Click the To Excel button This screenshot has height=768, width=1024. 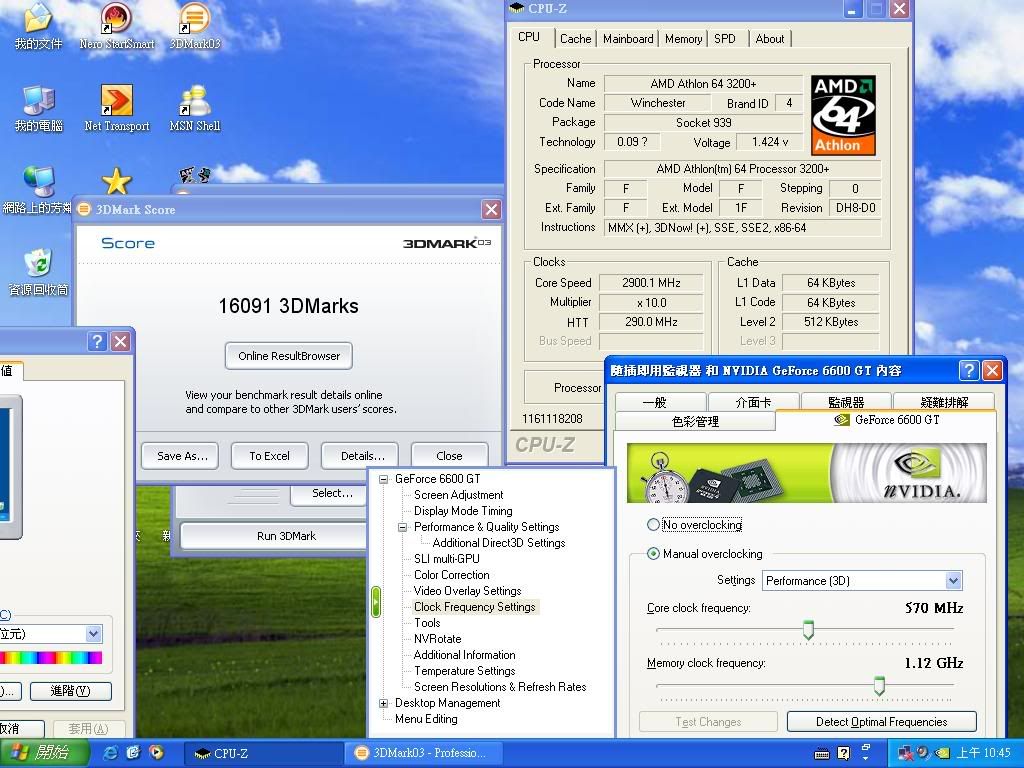coord(269,456)
